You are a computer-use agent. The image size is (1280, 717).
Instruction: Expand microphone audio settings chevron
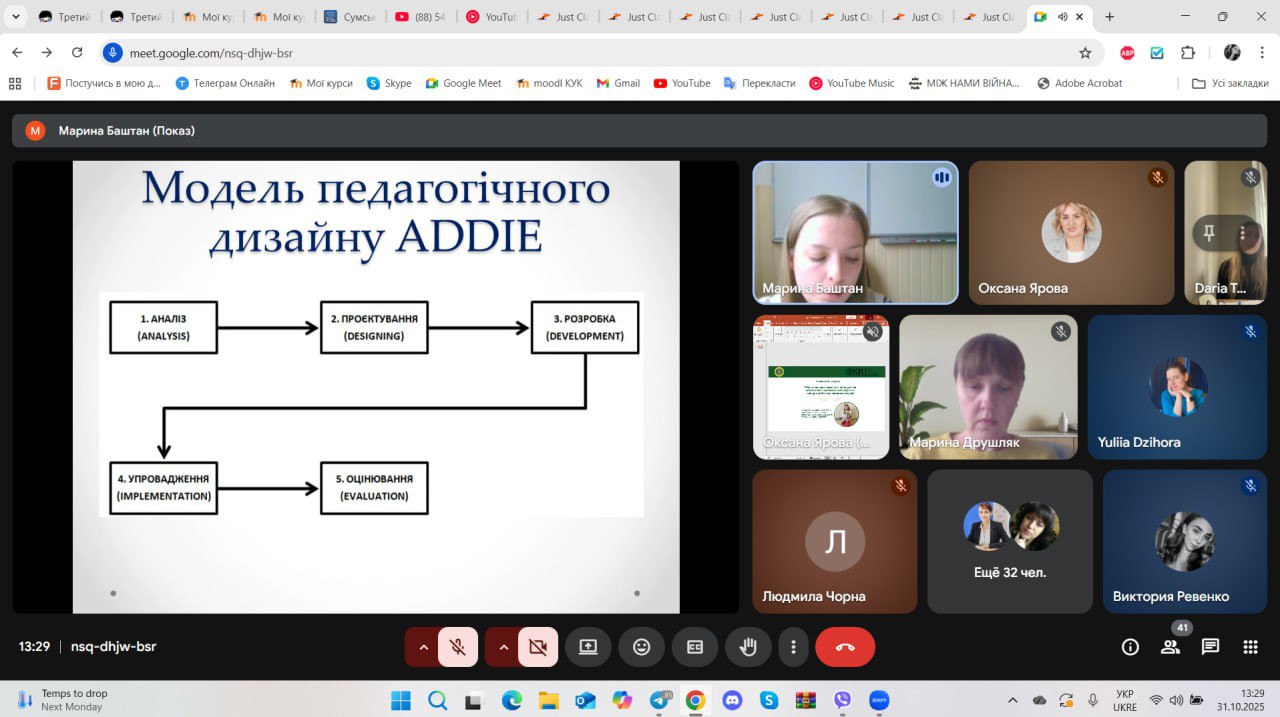424,647
